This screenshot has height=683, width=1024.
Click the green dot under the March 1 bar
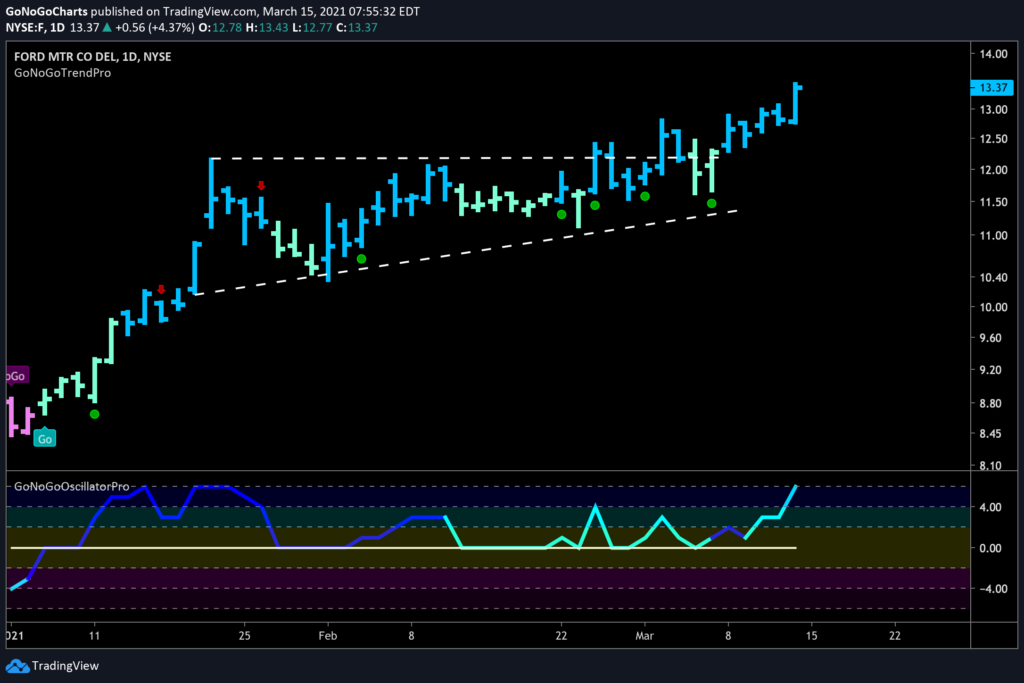pos(645,196)
